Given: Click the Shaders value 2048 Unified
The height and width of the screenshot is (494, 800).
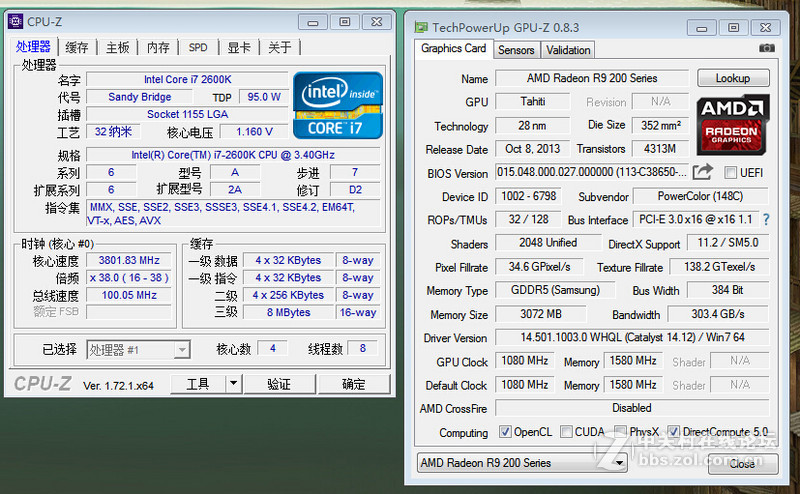Looking at the screenshot, I should [x=548, y=243].
